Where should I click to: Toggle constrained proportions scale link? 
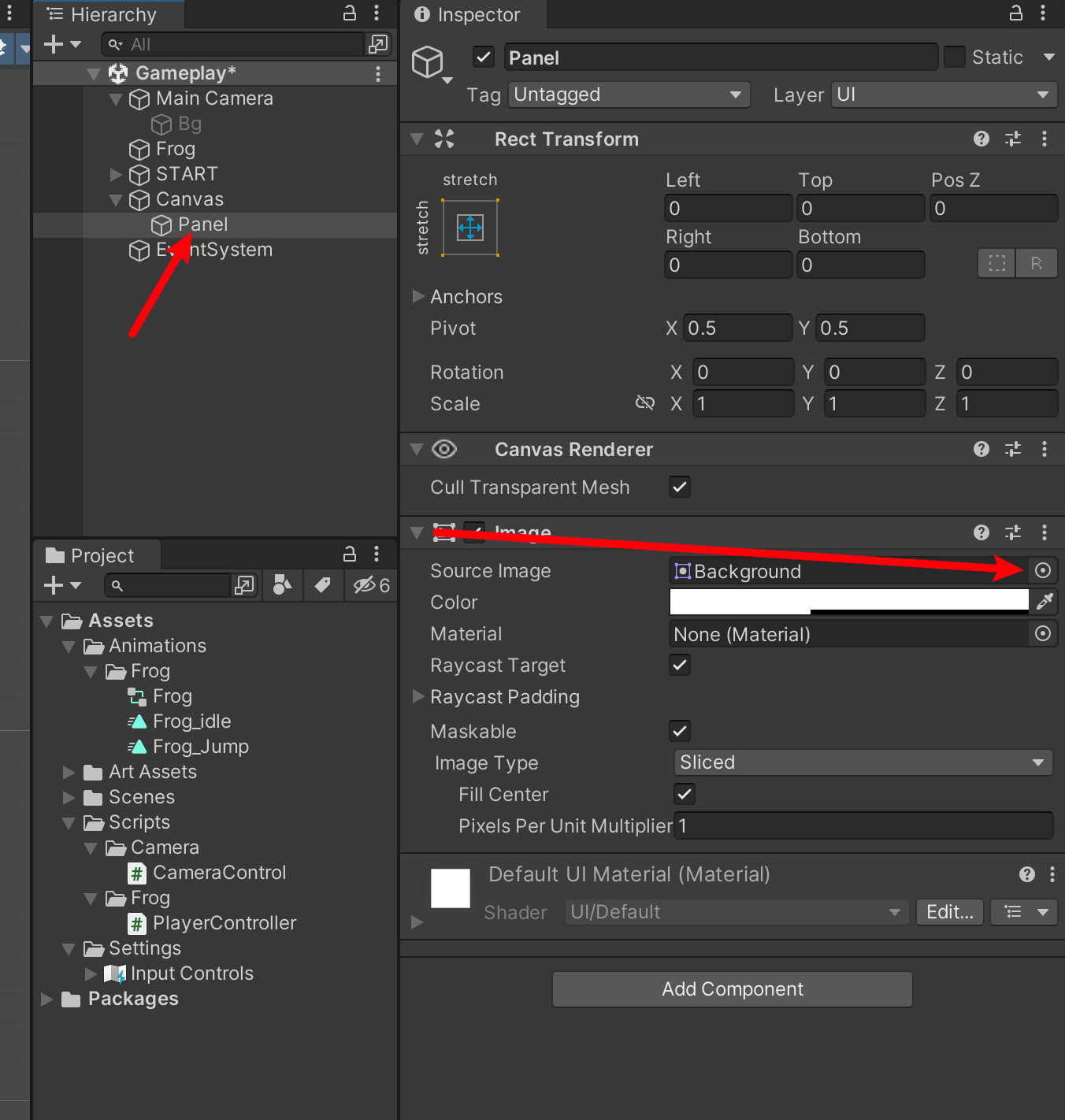point(645,403)
